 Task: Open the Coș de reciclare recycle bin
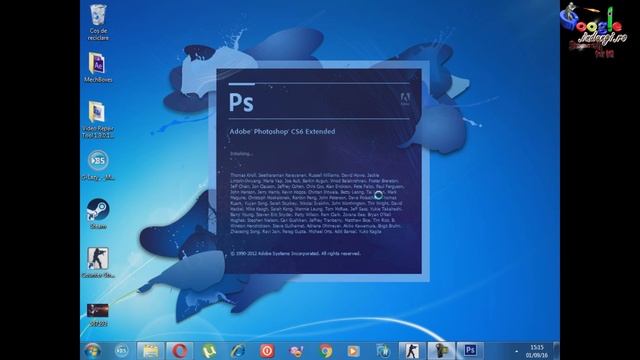tap(98, 22)
